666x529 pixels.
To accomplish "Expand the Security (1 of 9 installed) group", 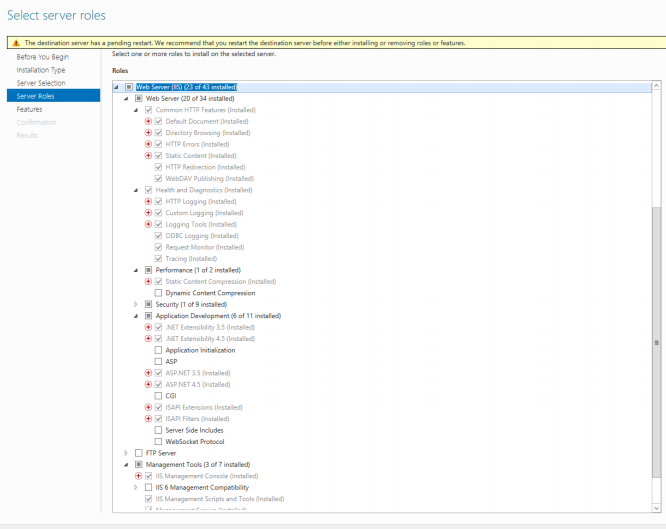I will pyautogui.click(x=136, y=304).
